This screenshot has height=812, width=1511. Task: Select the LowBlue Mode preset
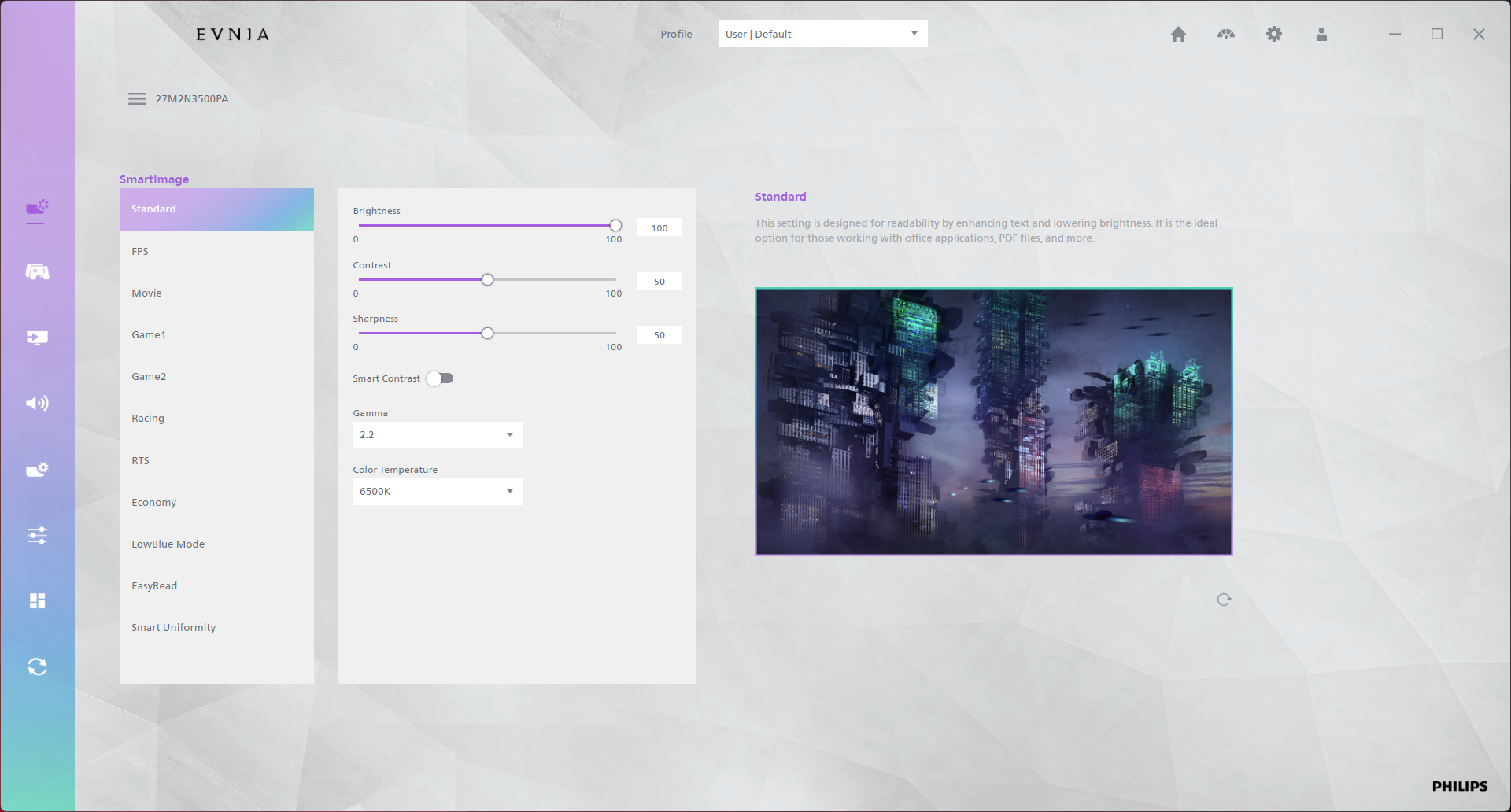coord(168,544)
